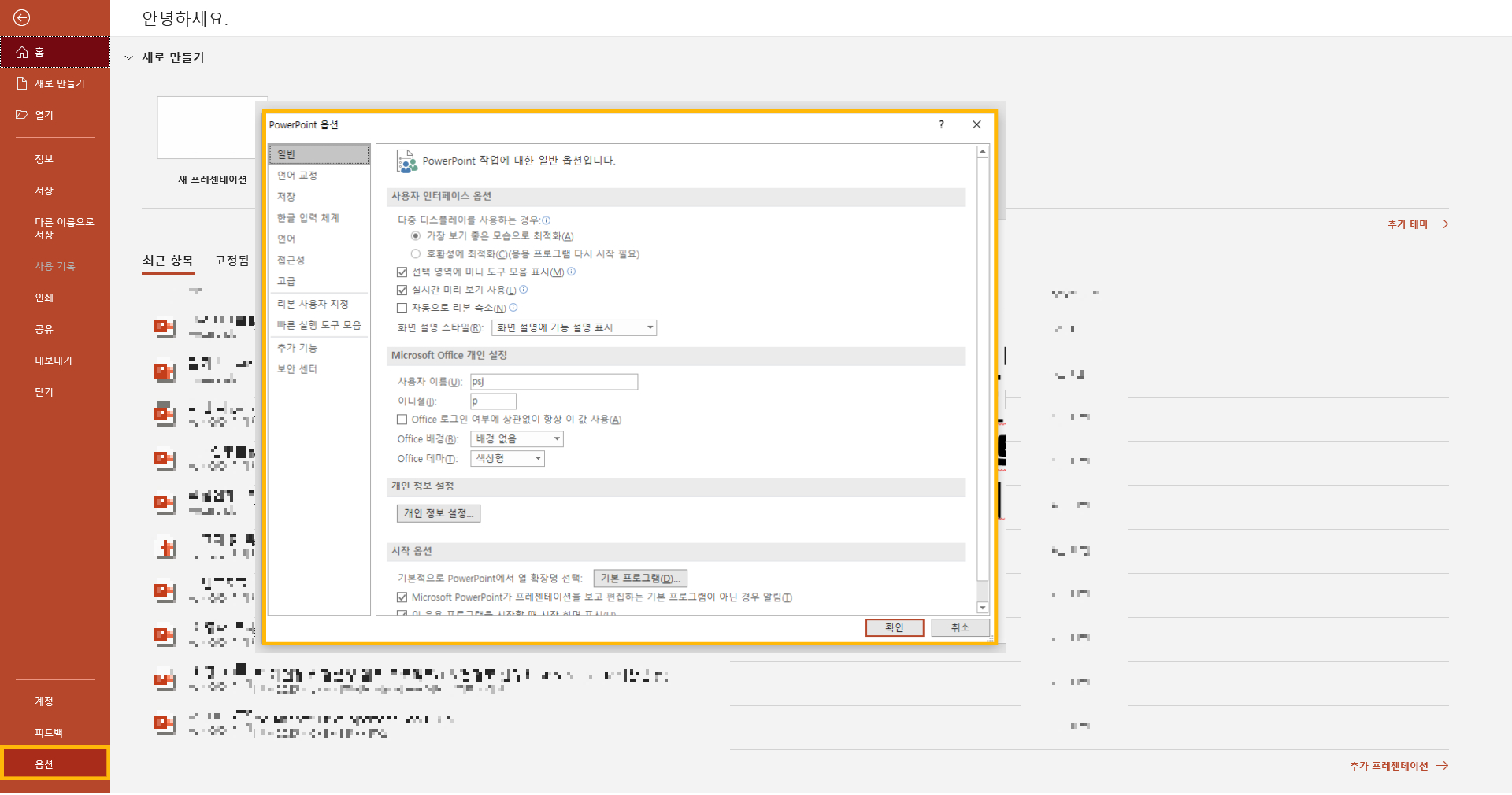Open 접근성 options category
Image resolution: width=1512 pixels, height=795 pixels.
pyautogui.click(x=319, y=260)
